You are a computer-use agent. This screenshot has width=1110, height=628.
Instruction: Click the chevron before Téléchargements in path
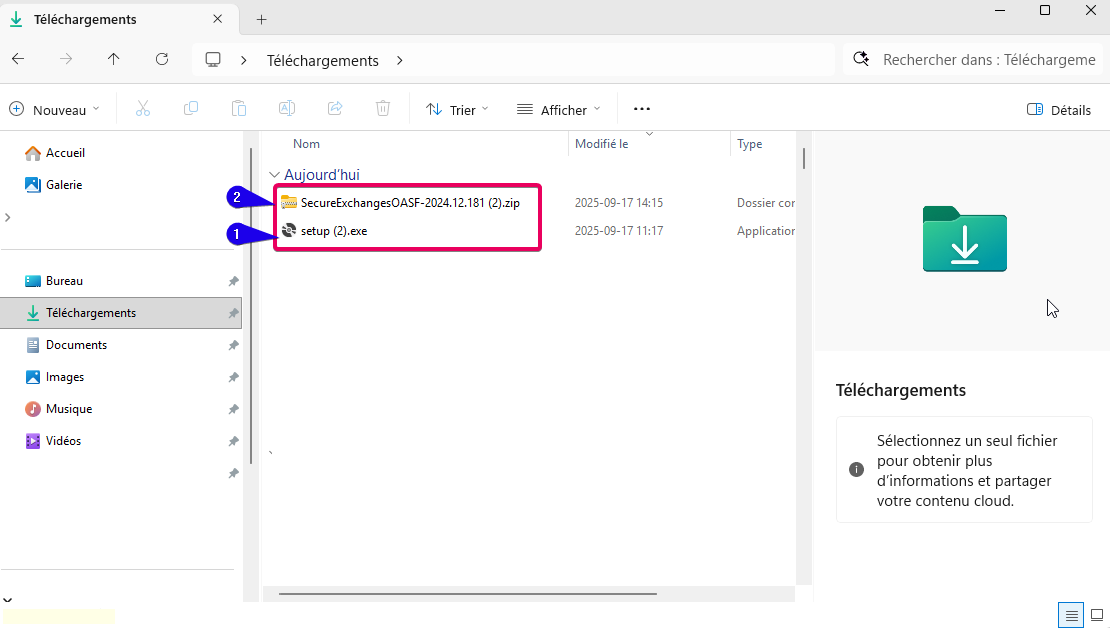(244, 60)
